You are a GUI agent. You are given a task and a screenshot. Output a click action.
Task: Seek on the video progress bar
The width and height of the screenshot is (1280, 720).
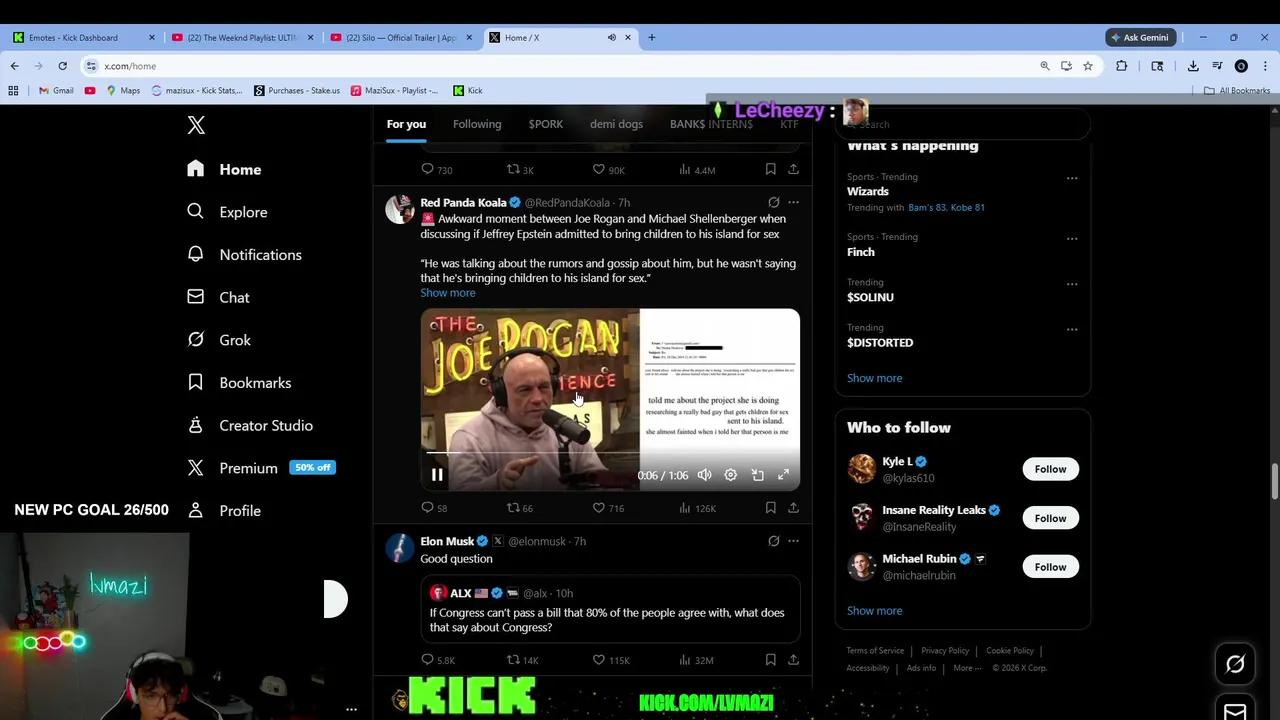610,453
